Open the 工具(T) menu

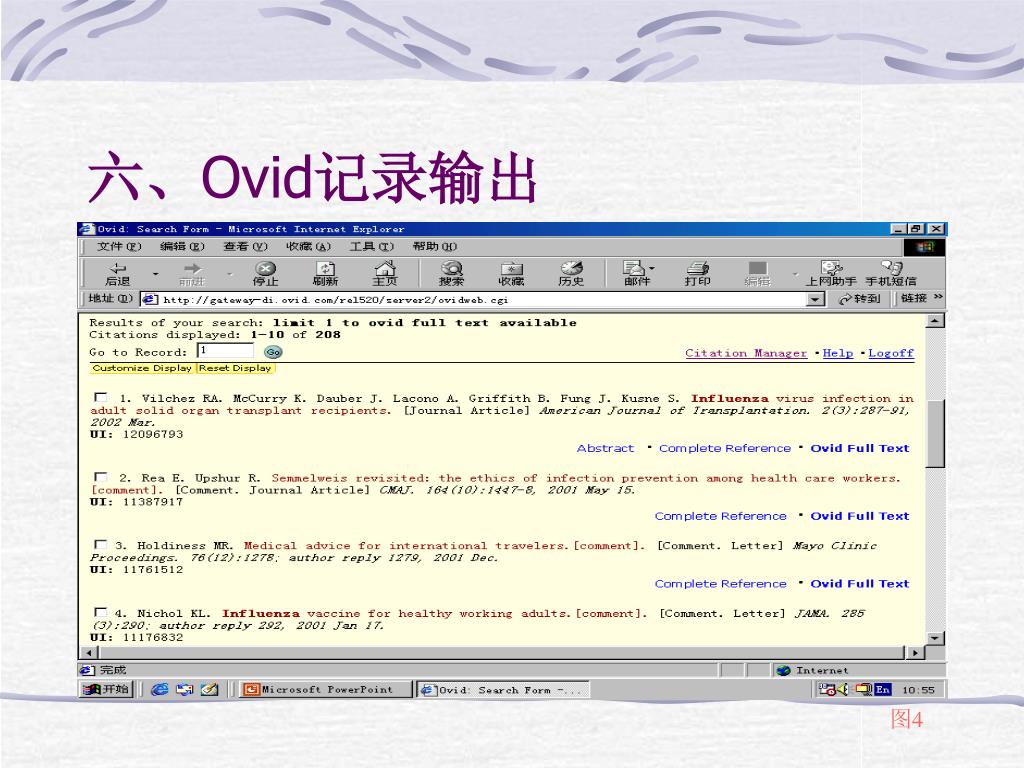(x=372, y=247)
